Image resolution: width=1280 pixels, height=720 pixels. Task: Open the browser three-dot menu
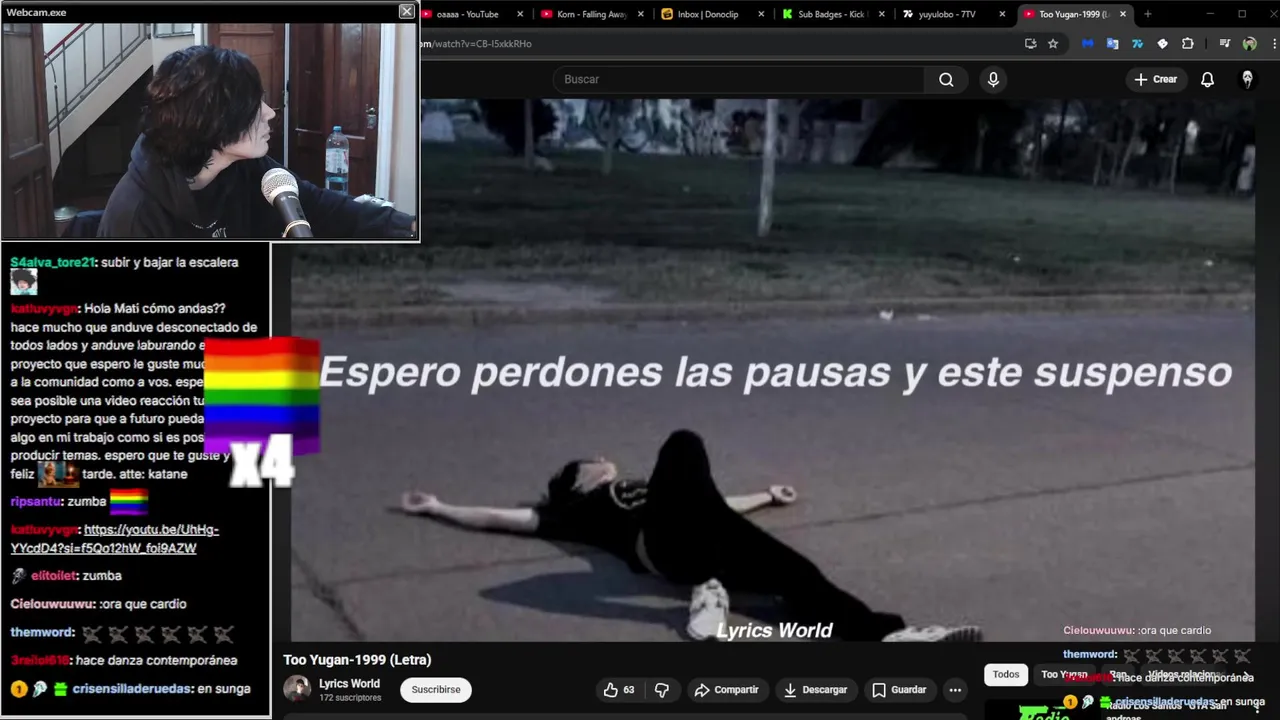click(x=1273, y=44)
